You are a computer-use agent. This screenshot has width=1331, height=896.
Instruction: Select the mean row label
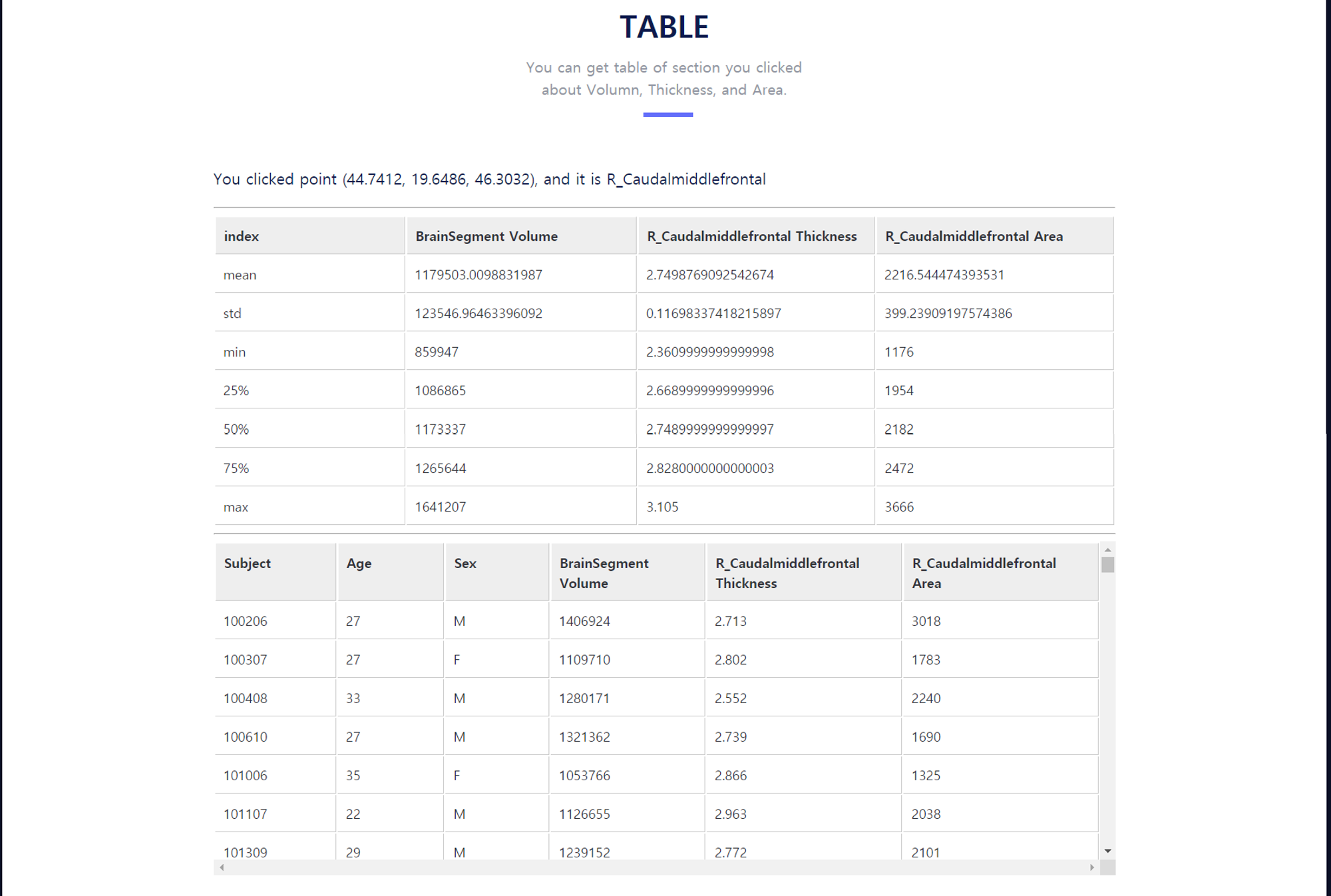pos(240,274)
